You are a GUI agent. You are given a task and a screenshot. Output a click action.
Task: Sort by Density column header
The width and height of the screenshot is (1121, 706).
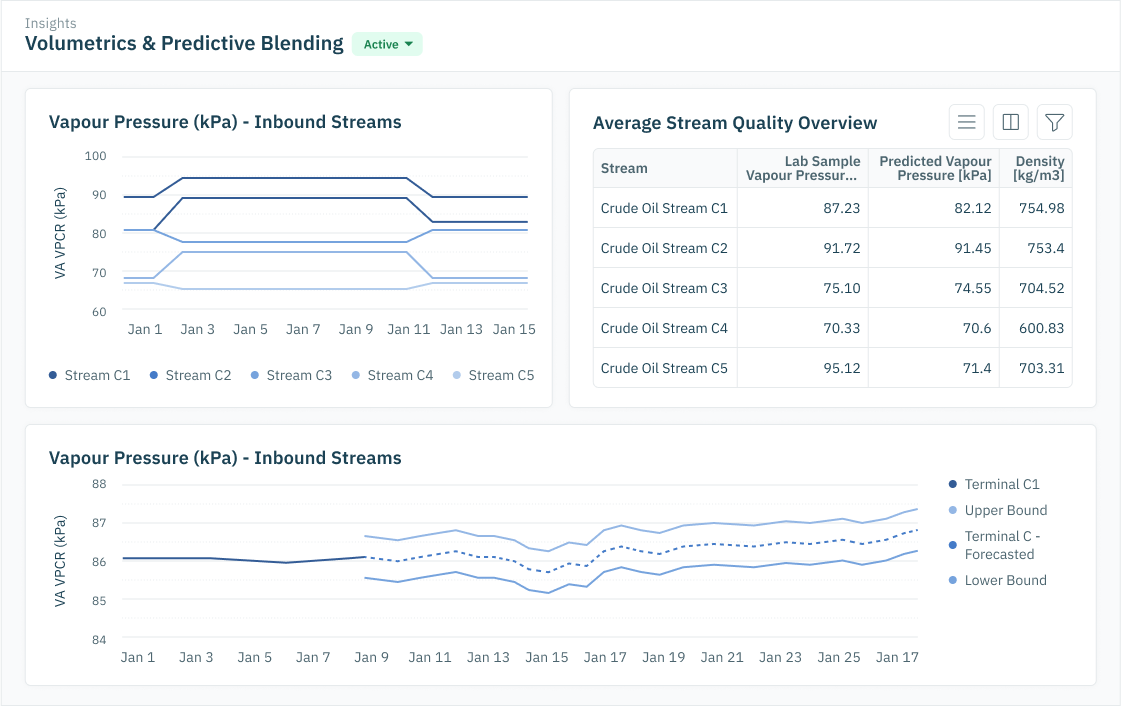(x=1036, y=169)
